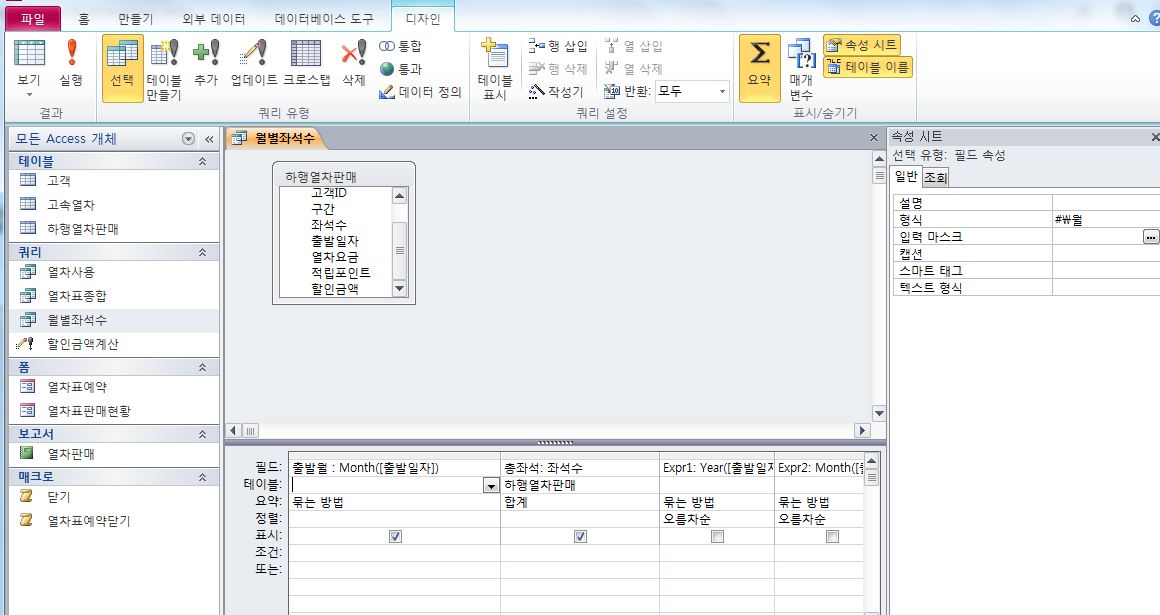Image resolution: width=1160 pixels, height=615 pixels.
Task: Choose the 업데이트 (Update) query icon
Action: [x=253, y=62]
